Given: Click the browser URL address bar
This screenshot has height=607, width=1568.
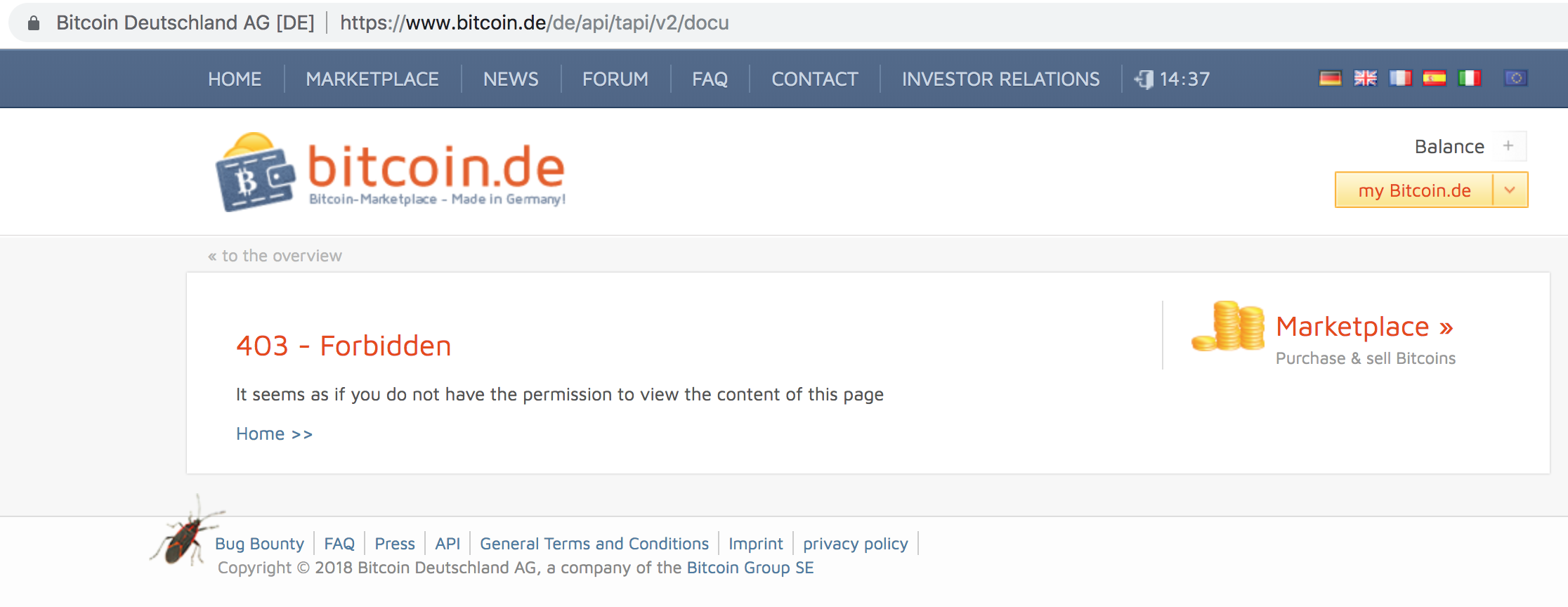Looking at the screenshot, I should pos(534,22).
